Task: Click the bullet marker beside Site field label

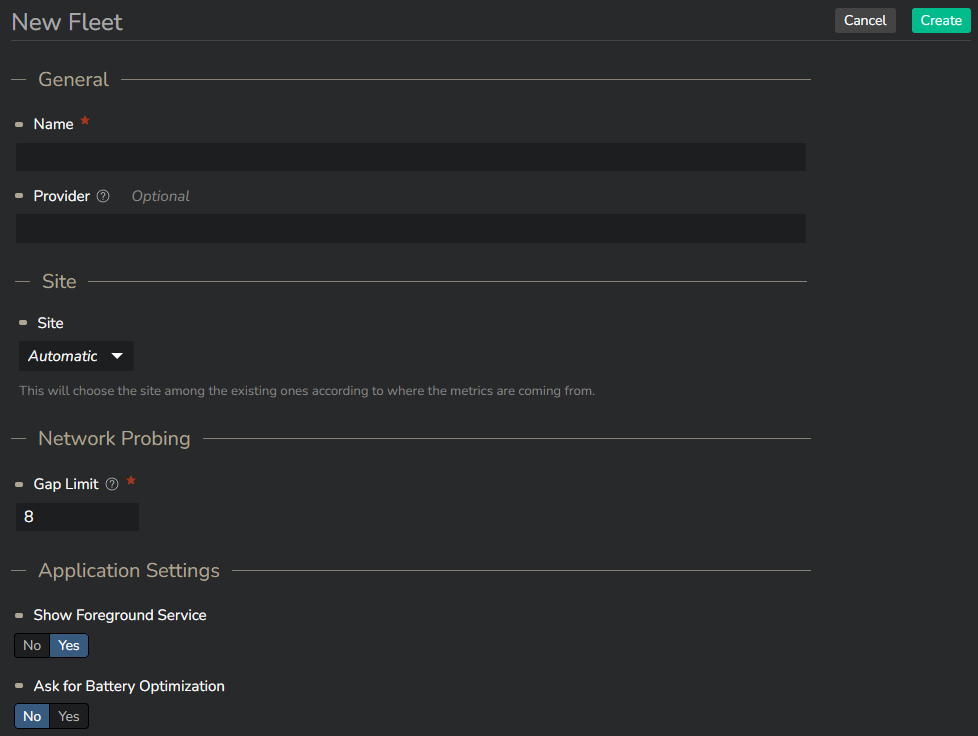Action: tap(23, 322)
